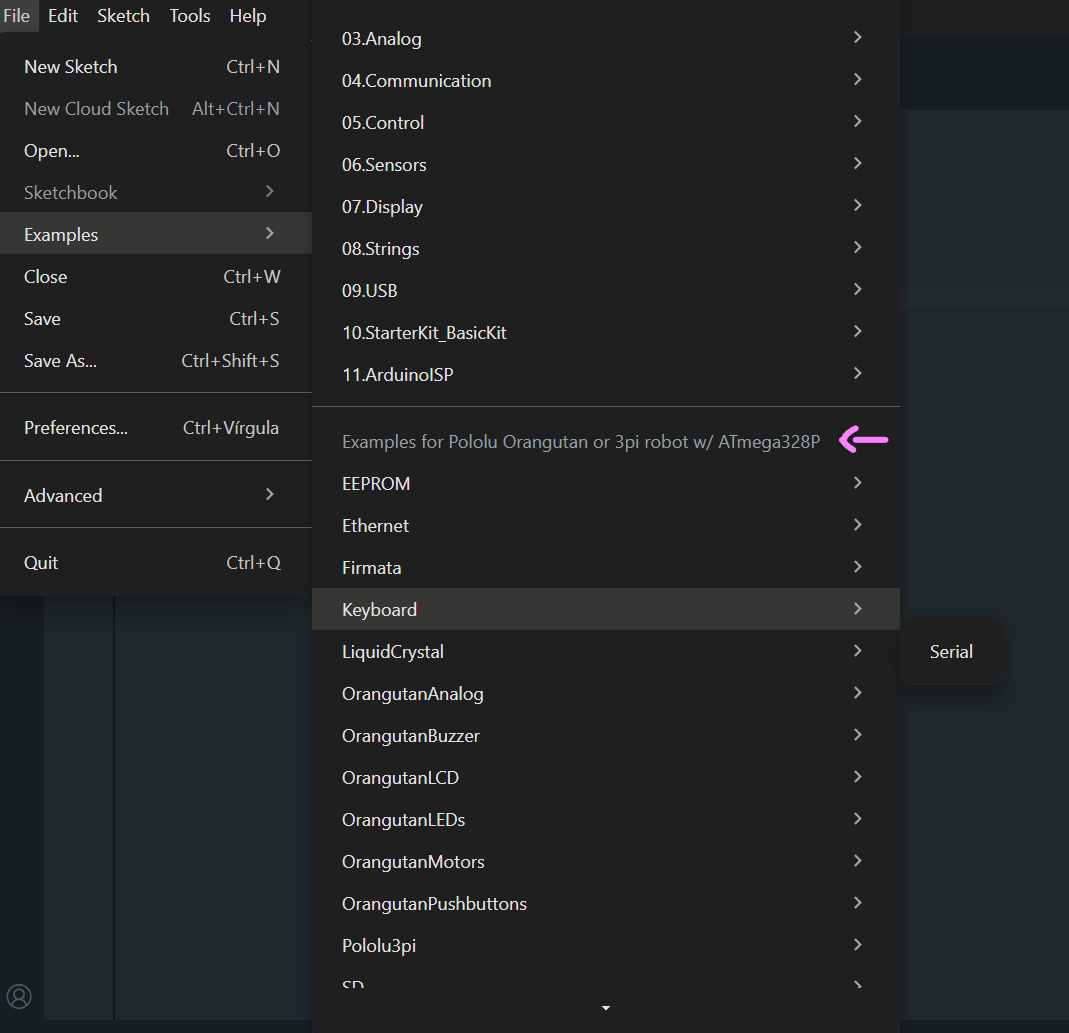Click Open... menu item
Image resolution: width=1069 pixels, height=1033 pixels.
(156, 151)
